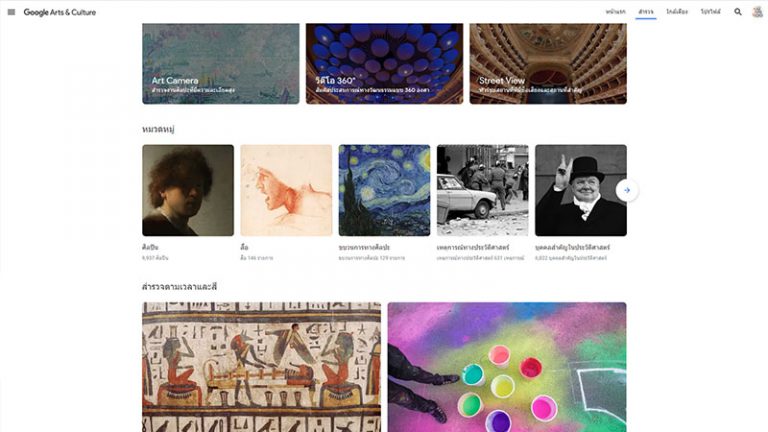Switch to the first navigation tab

pos(616,12)
